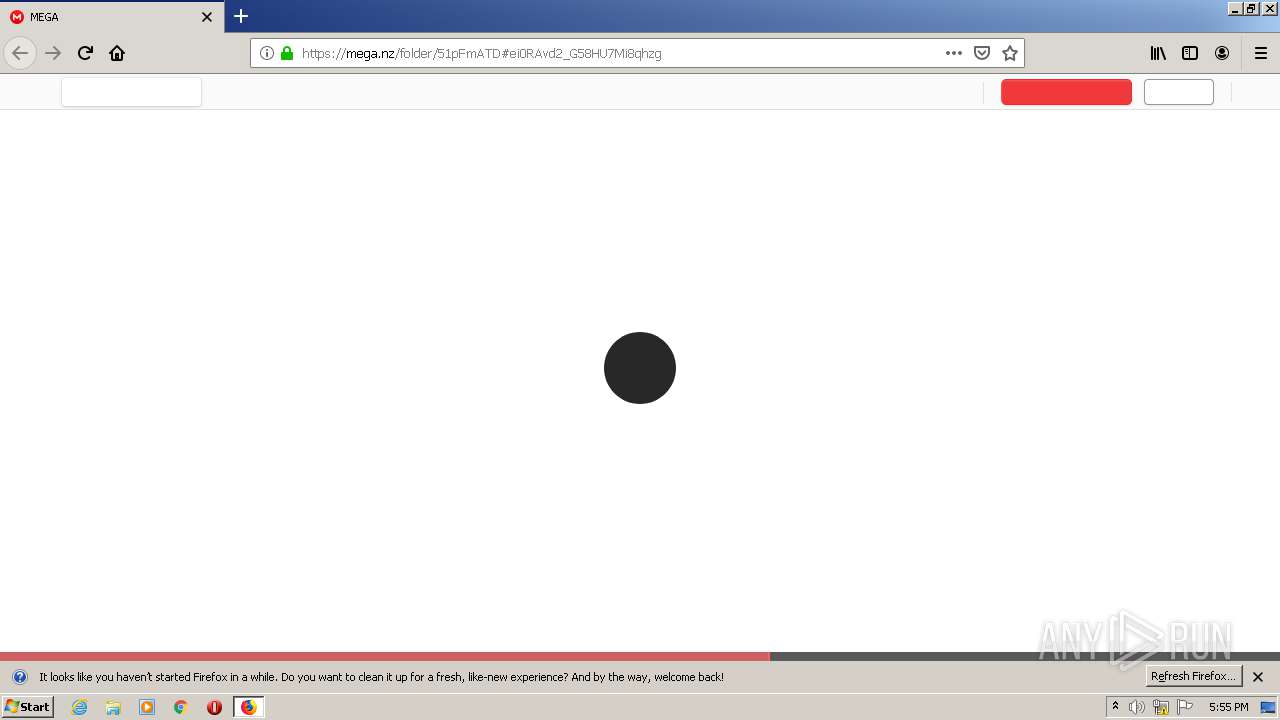1280x720 pixels.
Task: Click the Show desktop tray icon
Action: tap(1268, 707)
